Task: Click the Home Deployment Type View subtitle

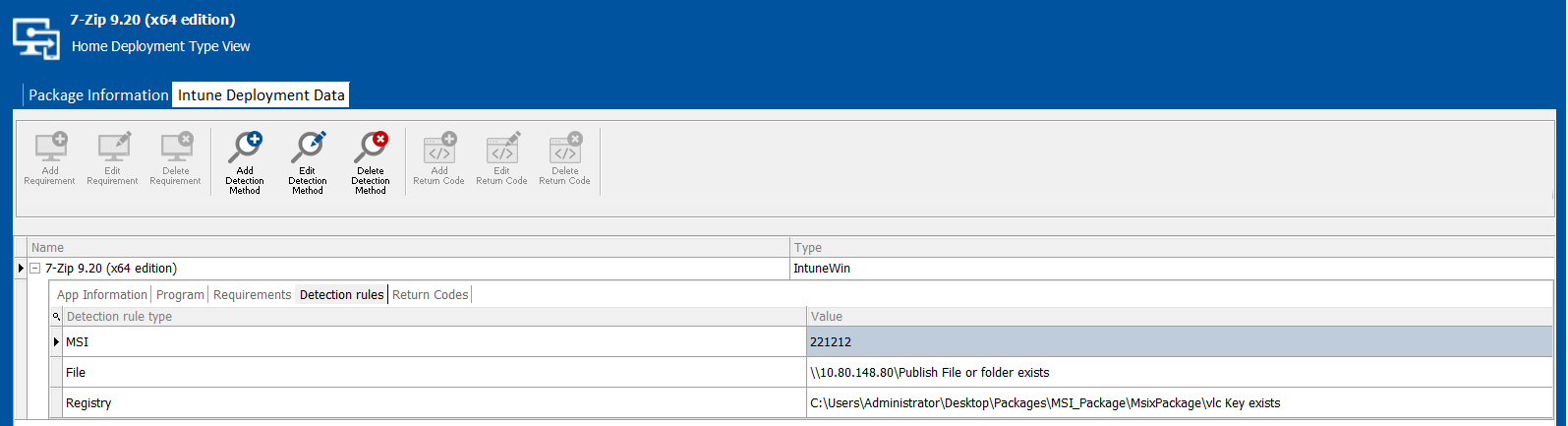Action: (x=160, y=46)
